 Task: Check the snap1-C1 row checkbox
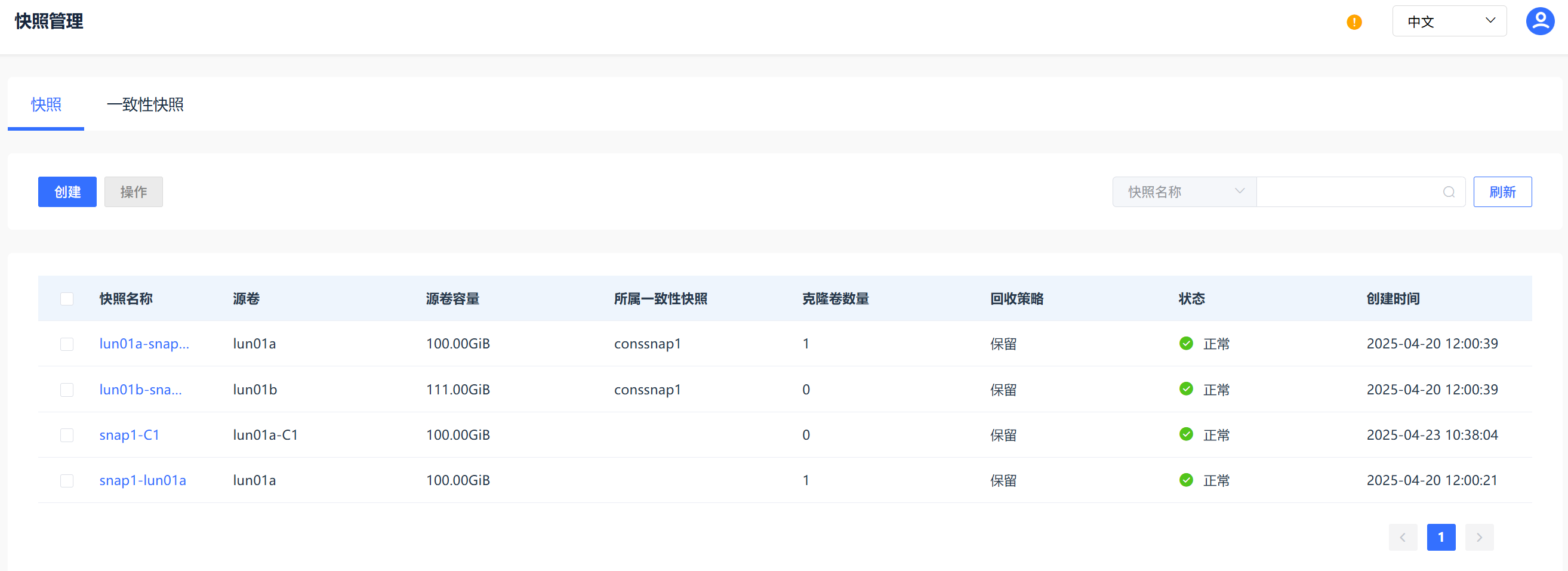coord(67,435)
